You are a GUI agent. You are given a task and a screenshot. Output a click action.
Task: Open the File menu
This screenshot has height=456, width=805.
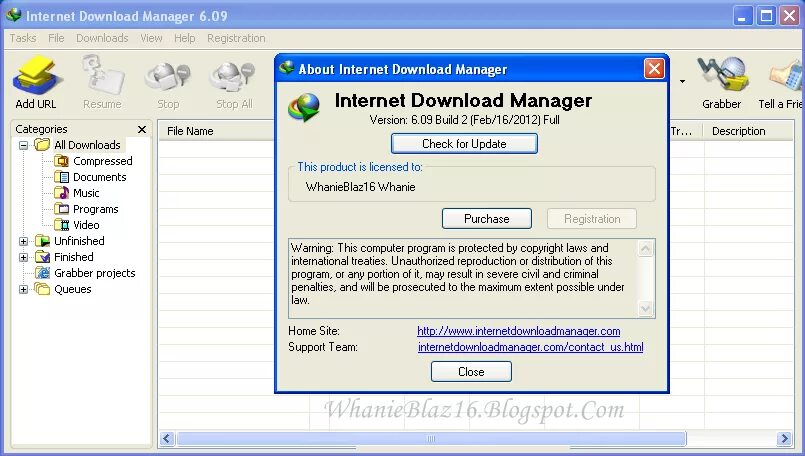[56, 38]
